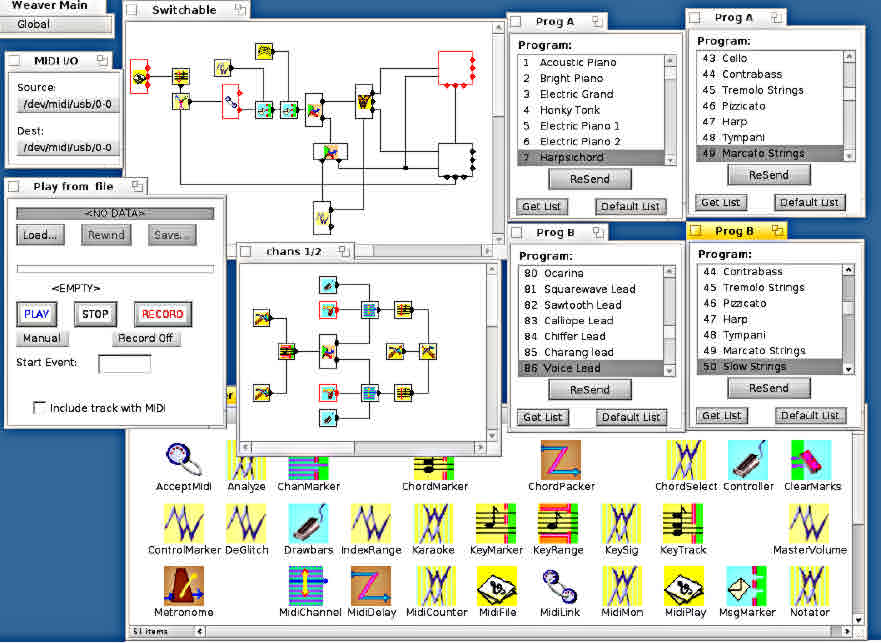The height and width of the screenshot is (643, 881).
Task: Select the MasterVolume module icon
Action: pyautogui.click(x=809, y=523)
